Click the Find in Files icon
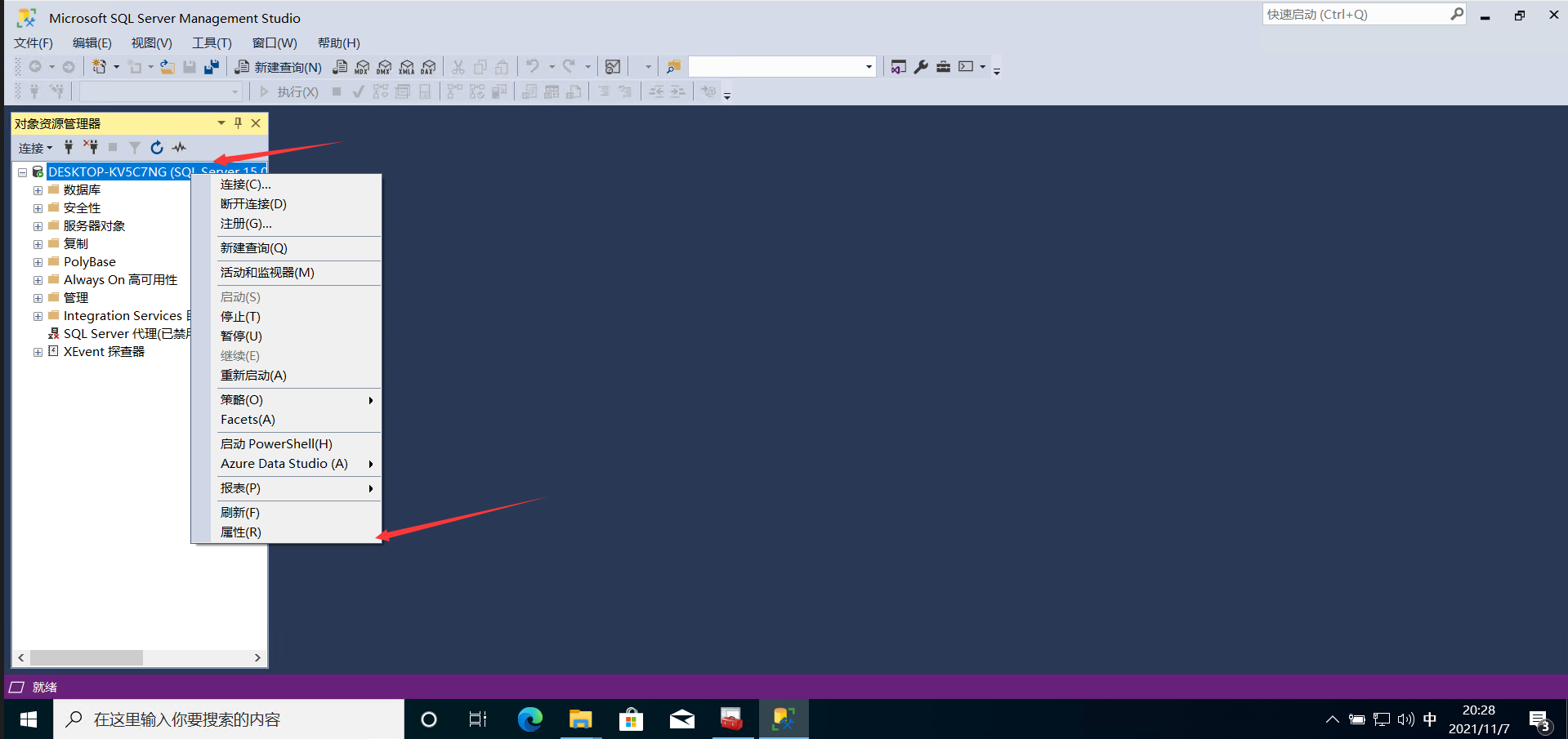The image size is (1568, 739). coord(673,67)
